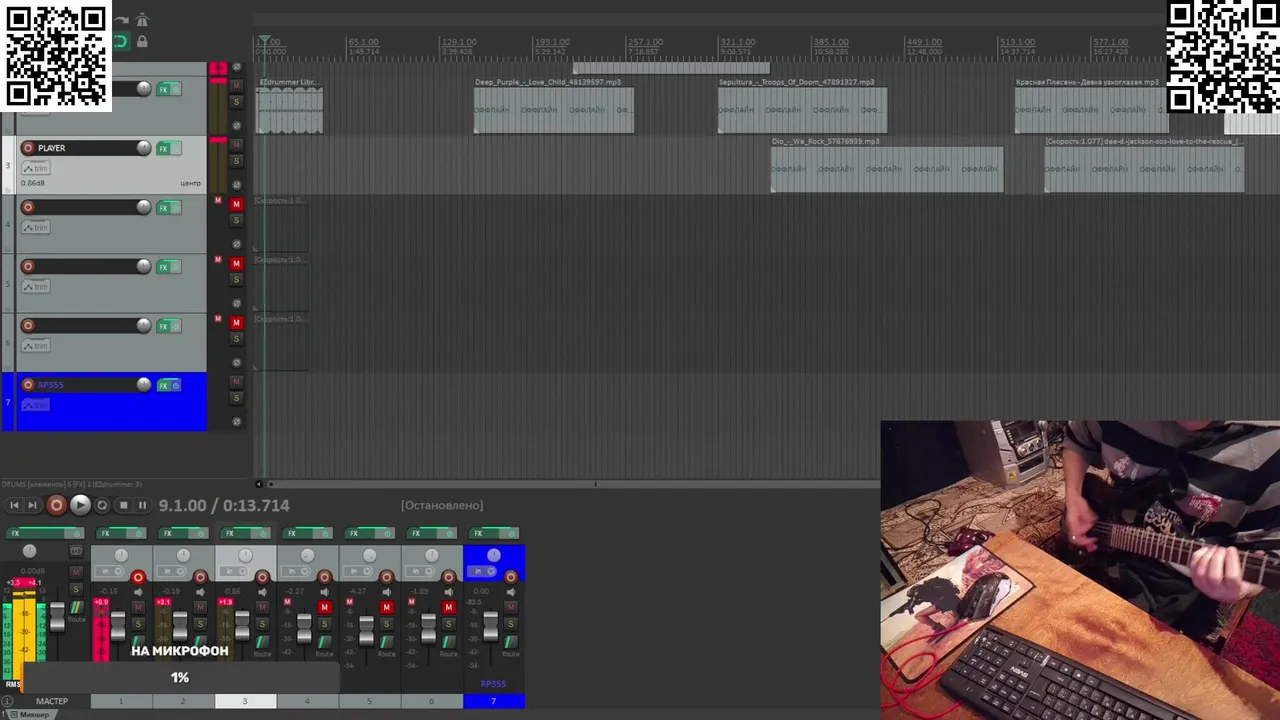
Task: Select mixer channel tab 7
Action: tap(494, 701)
